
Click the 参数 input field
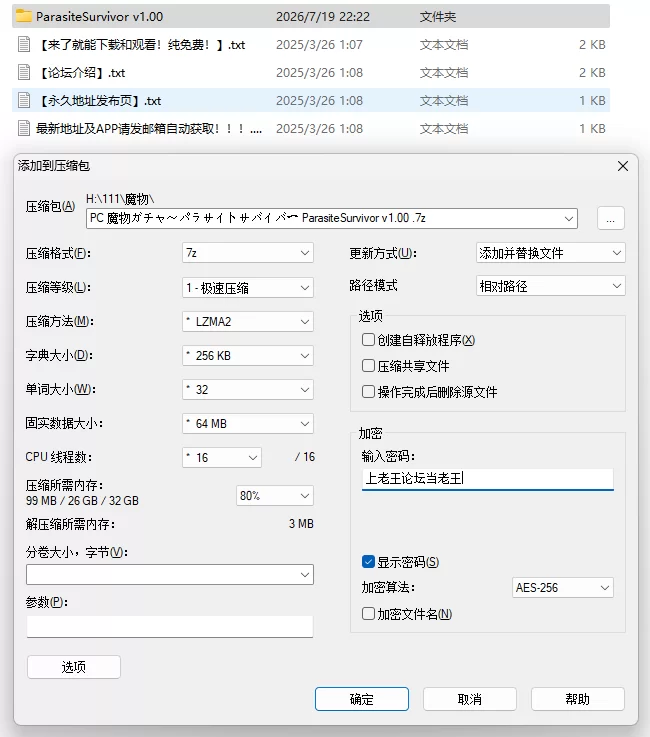pyautogui.click(x=170, y=627)
